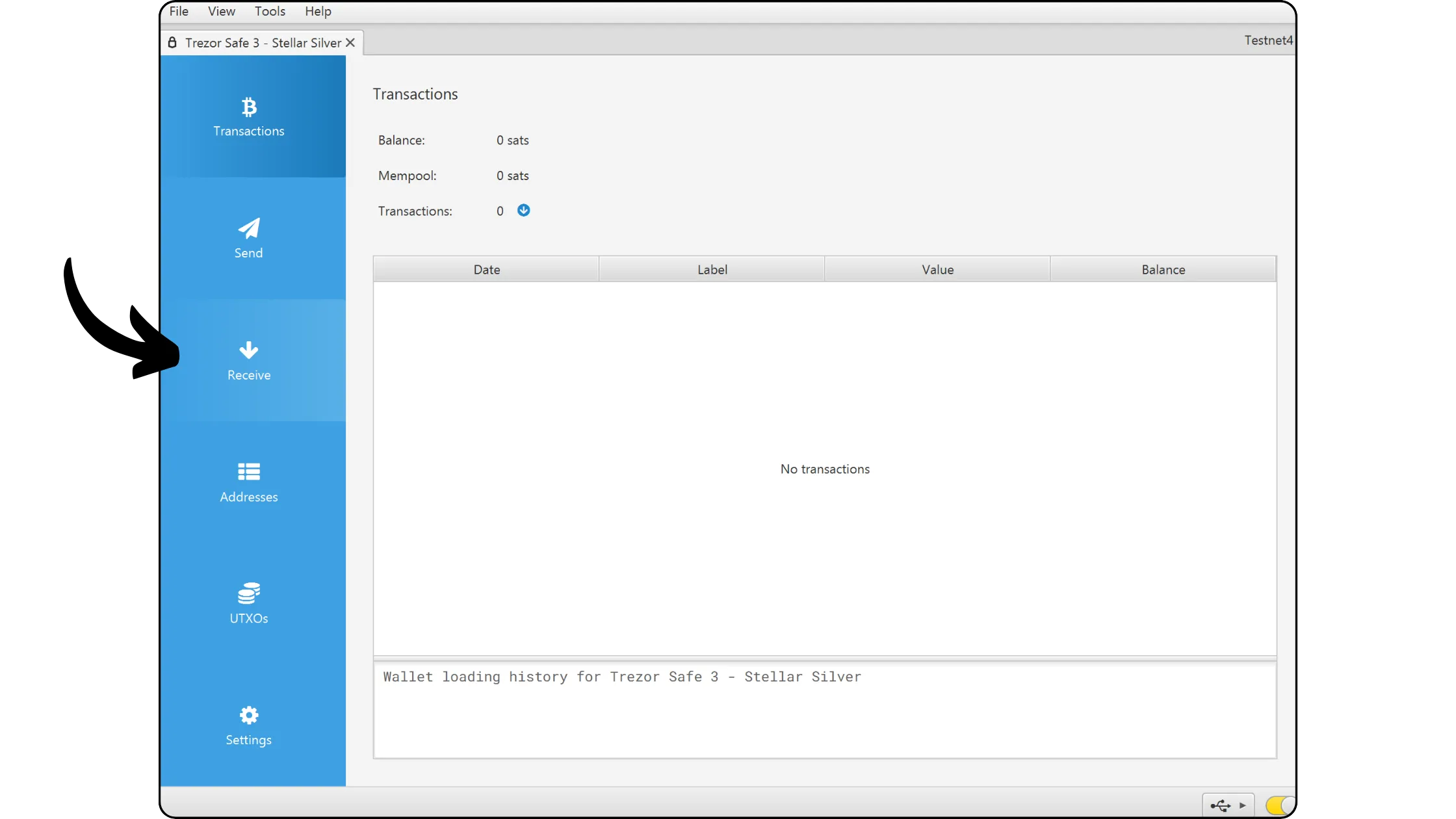Click the 'Balance:' field label

[401, 140]
